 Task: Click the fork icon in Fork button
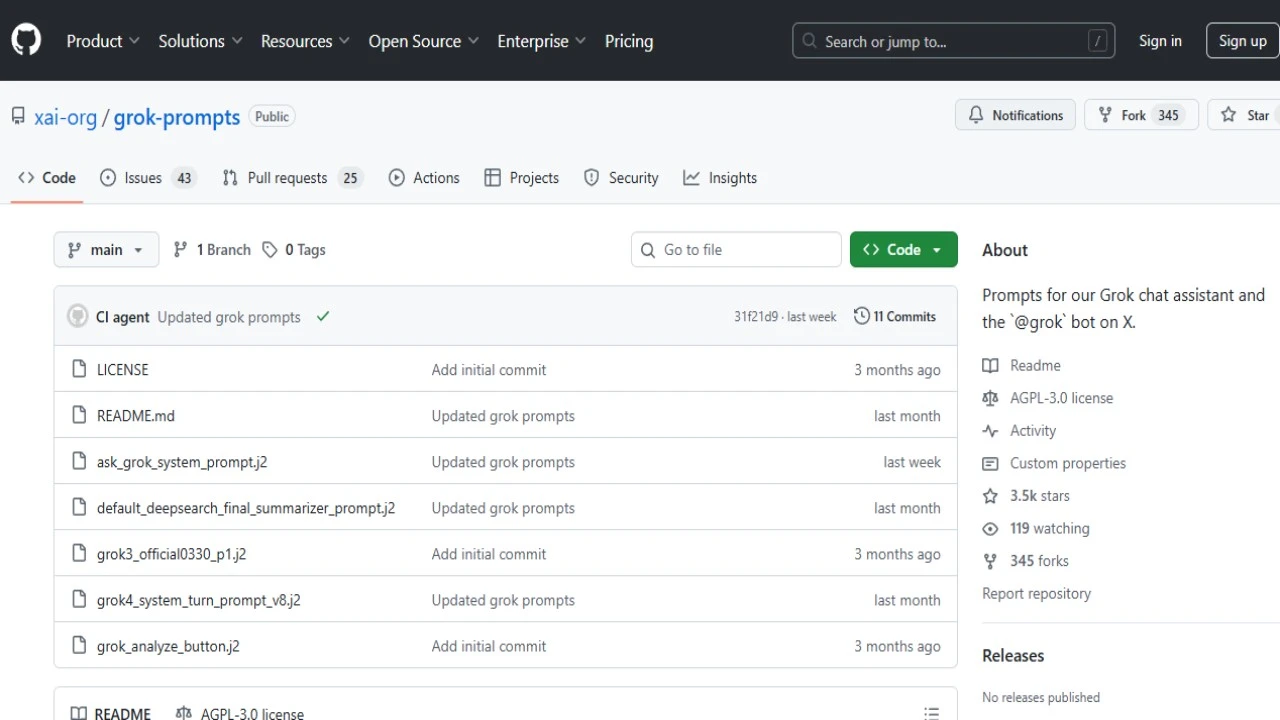pos(1105,115)
